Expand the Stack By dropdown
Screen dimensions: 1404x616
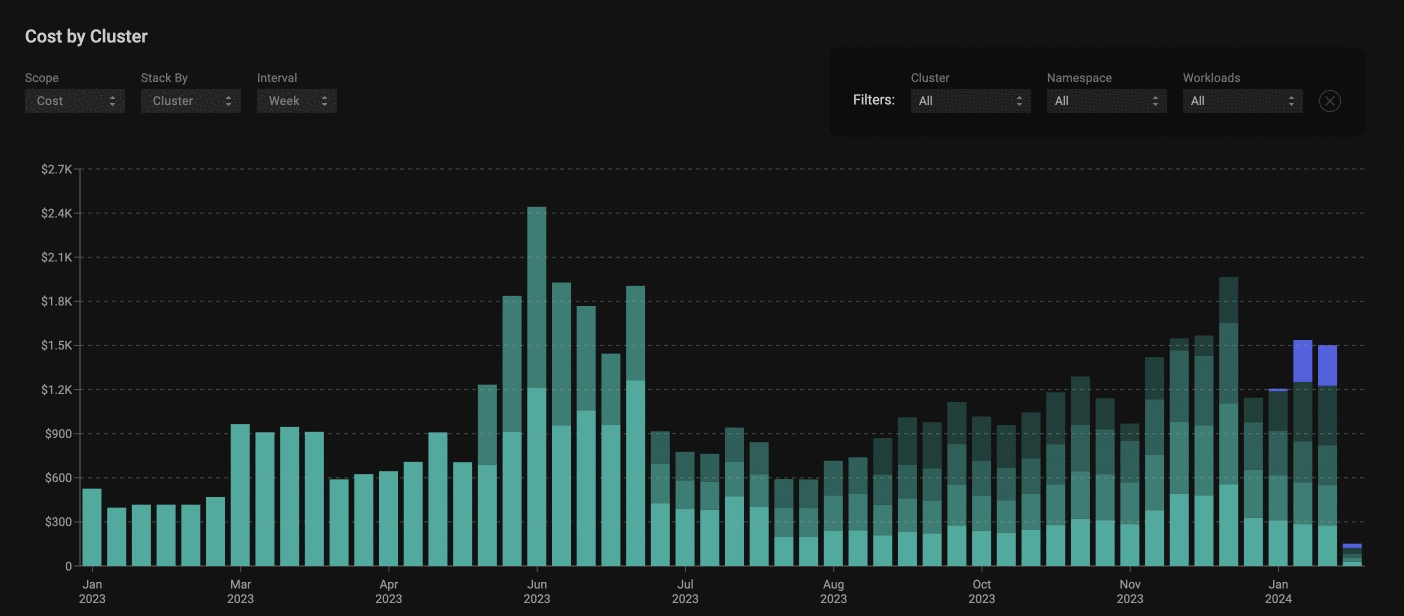(190, 101)
